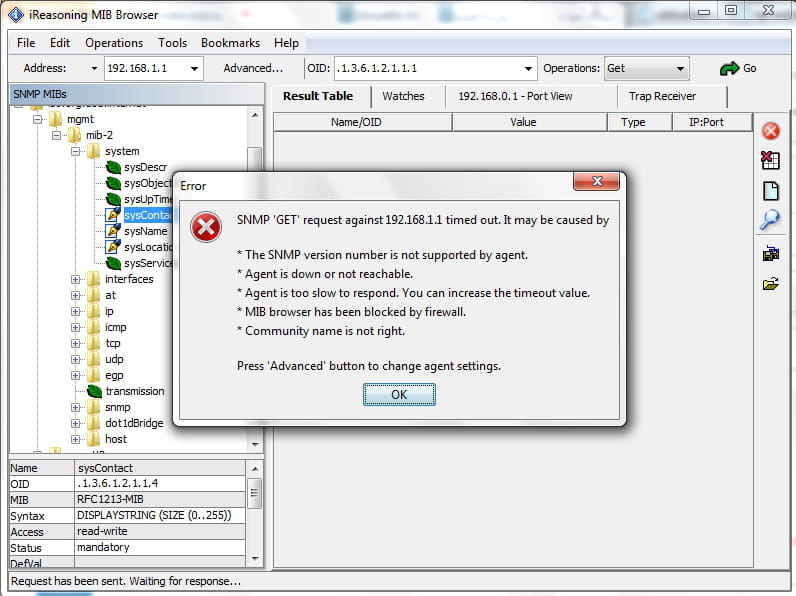This screenshot has width=796, height=596.
Task: Click OK in the Error dialog
Action: [x=399, y=394]
